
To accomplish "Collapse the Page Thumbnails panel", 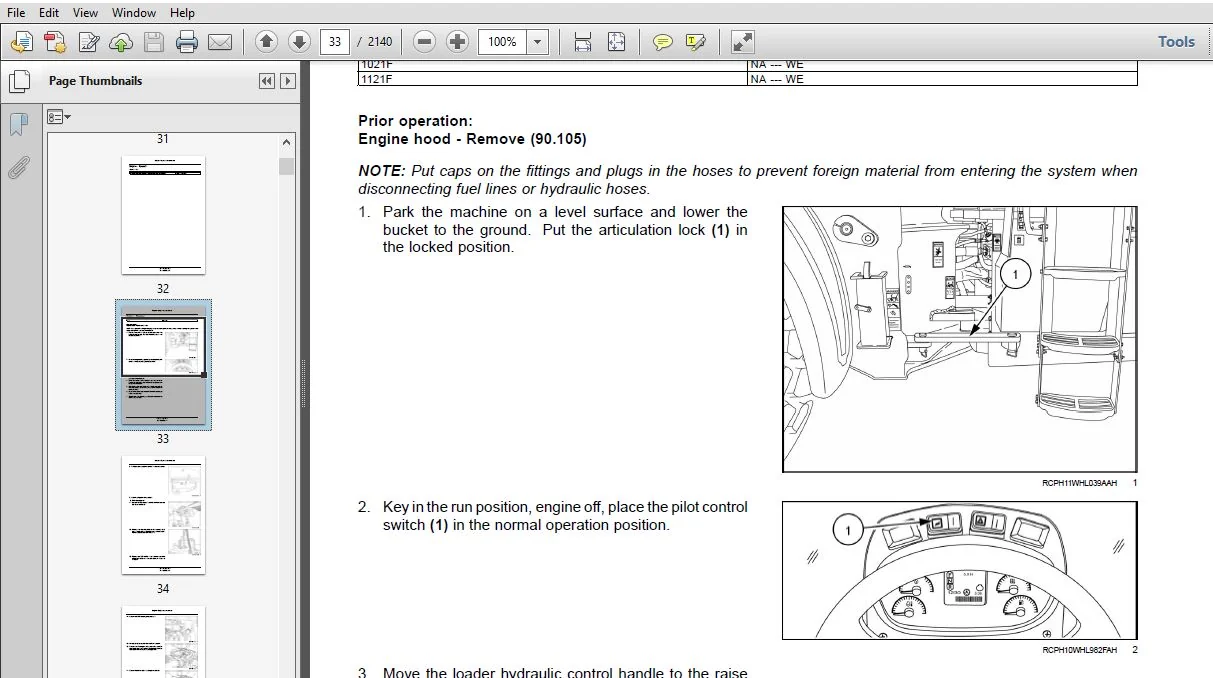I will pos(267,81).
